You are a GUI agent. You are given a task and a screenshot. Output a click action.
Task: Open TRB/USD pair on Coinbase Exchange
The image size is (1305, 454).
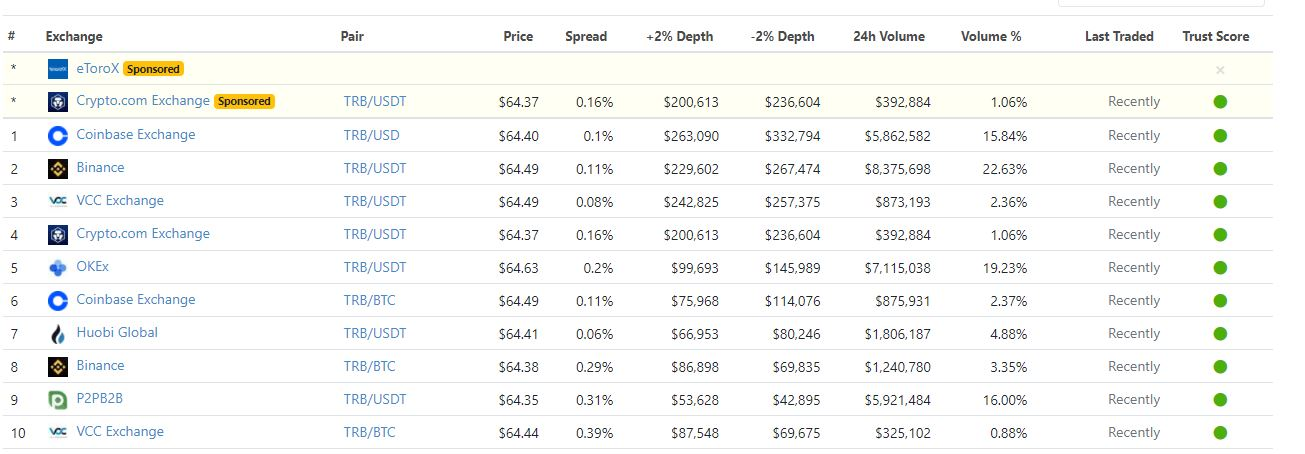pyautogui.click(x=371, y=135)
